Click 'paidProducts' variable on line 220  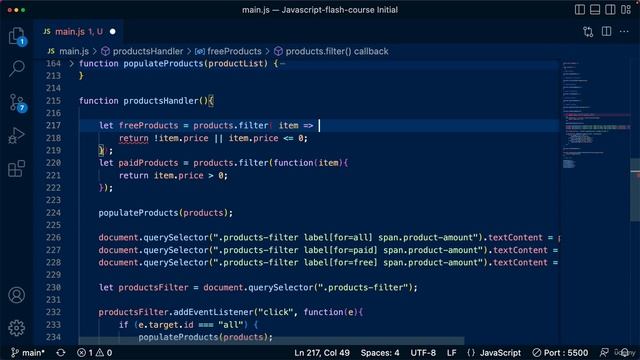[149, 163]
